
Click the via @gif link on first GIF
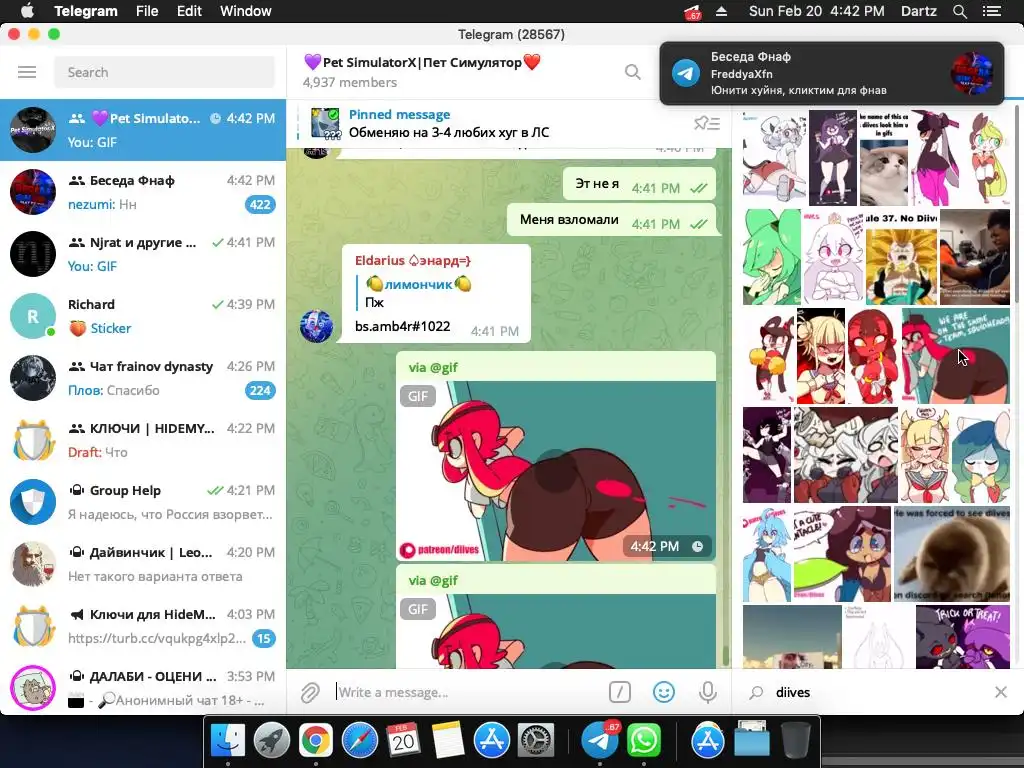(433, 367)
